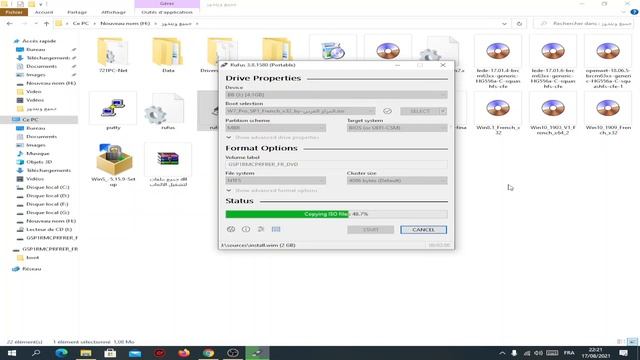Open the Action Center notifications

pos(623,353)
